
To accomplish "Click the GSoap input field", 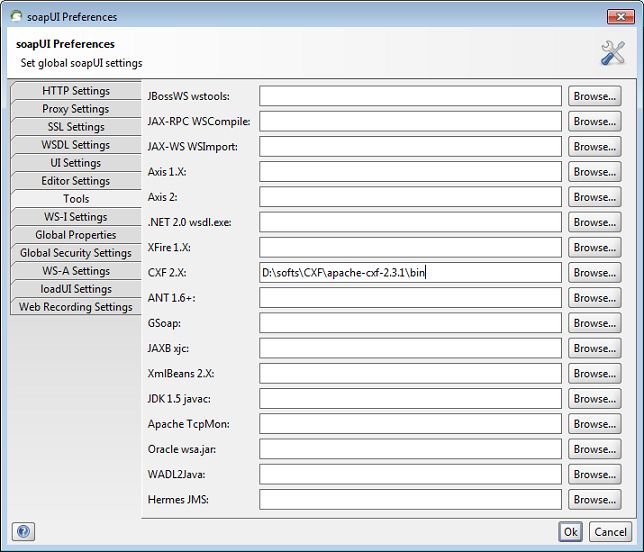I will [410, 323].
